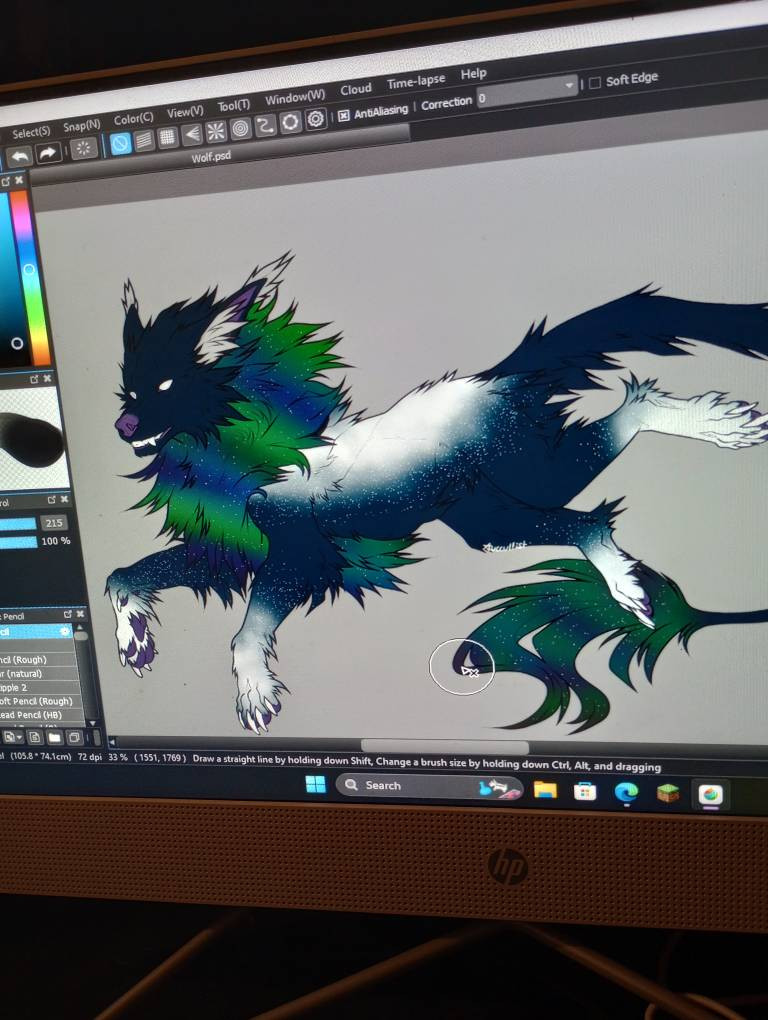
Task: Click the brush folder icon
Action: (55, 737)
